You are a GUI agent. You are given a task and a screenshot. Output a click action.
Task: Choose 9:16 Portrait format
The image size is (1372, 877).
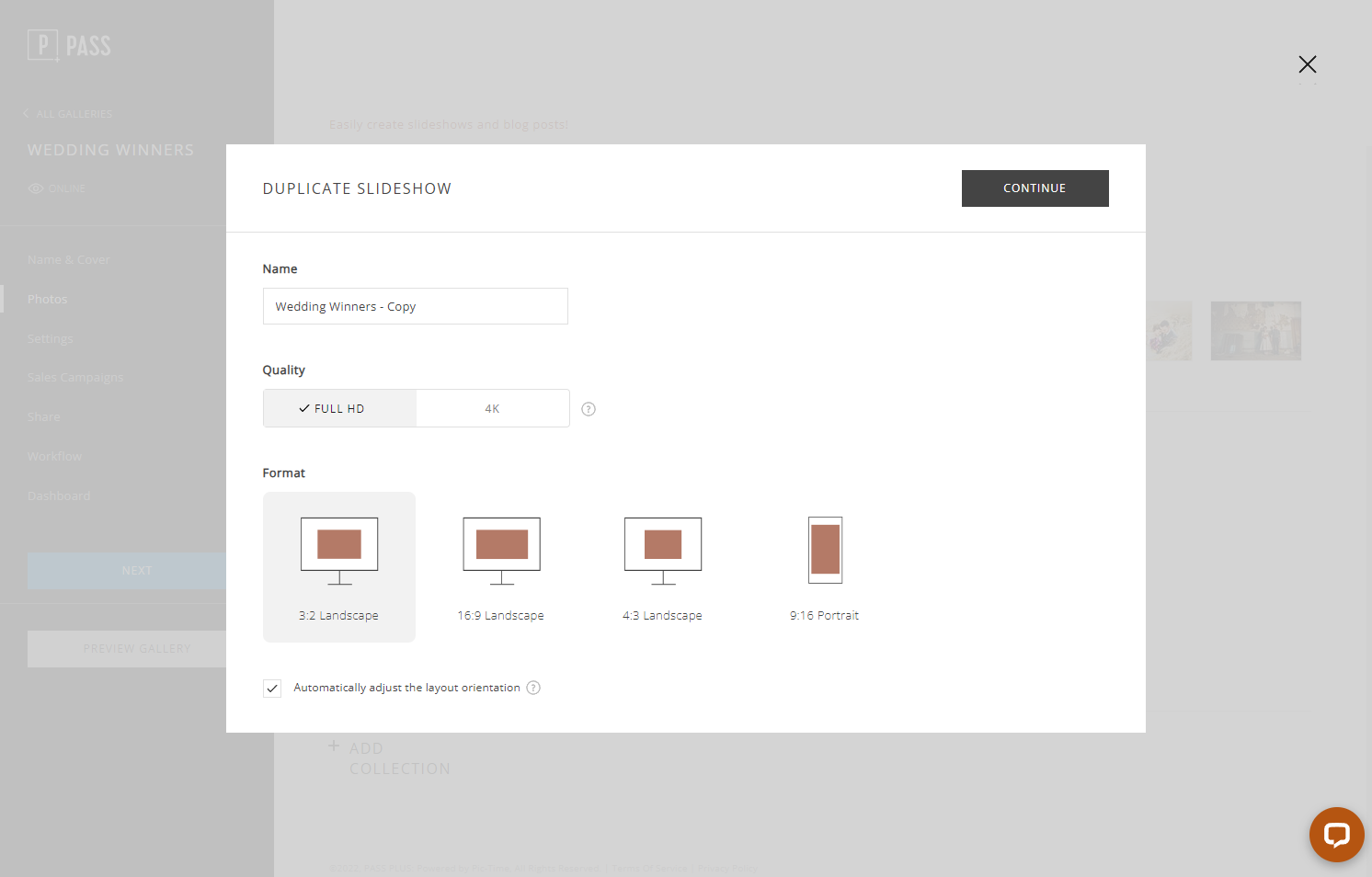(825, 567)
